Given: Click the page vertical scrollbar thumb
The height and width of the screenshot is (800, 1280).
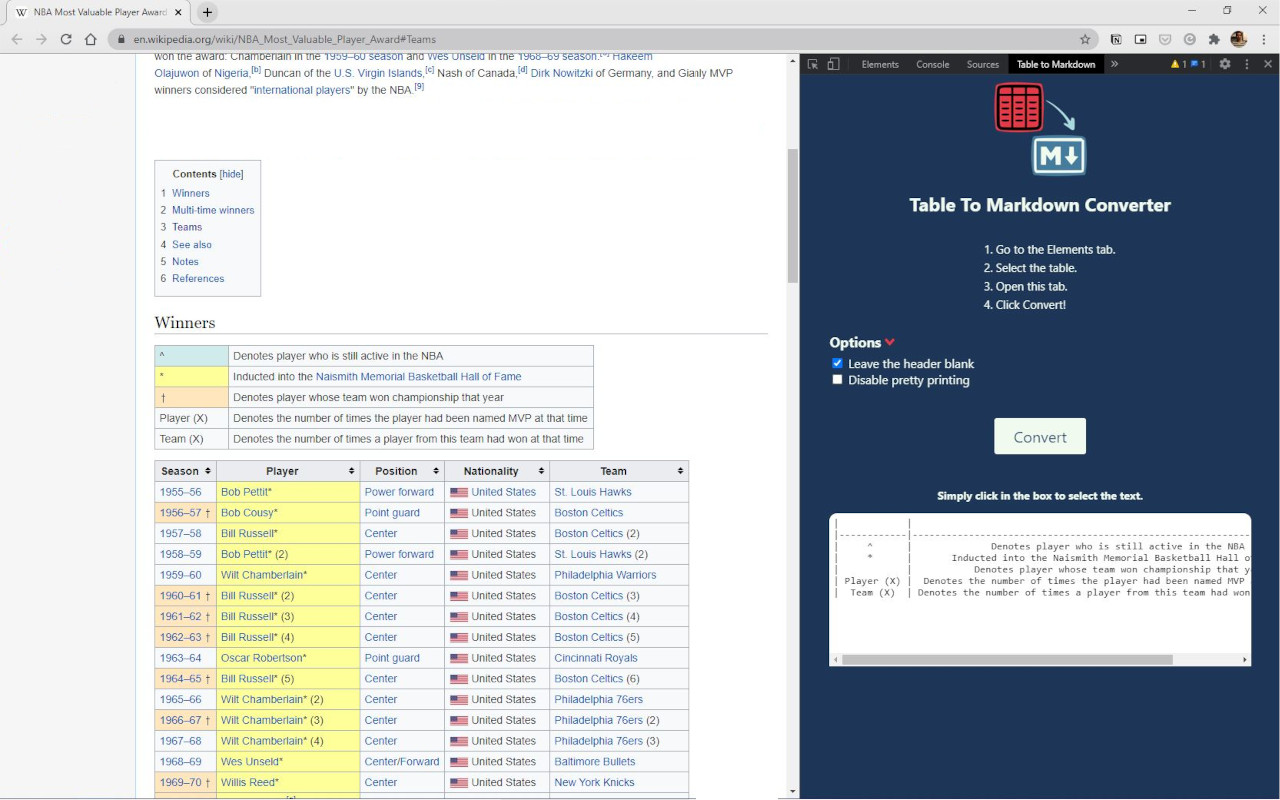Looking at the screenshot, I should [x=793, y=216].
